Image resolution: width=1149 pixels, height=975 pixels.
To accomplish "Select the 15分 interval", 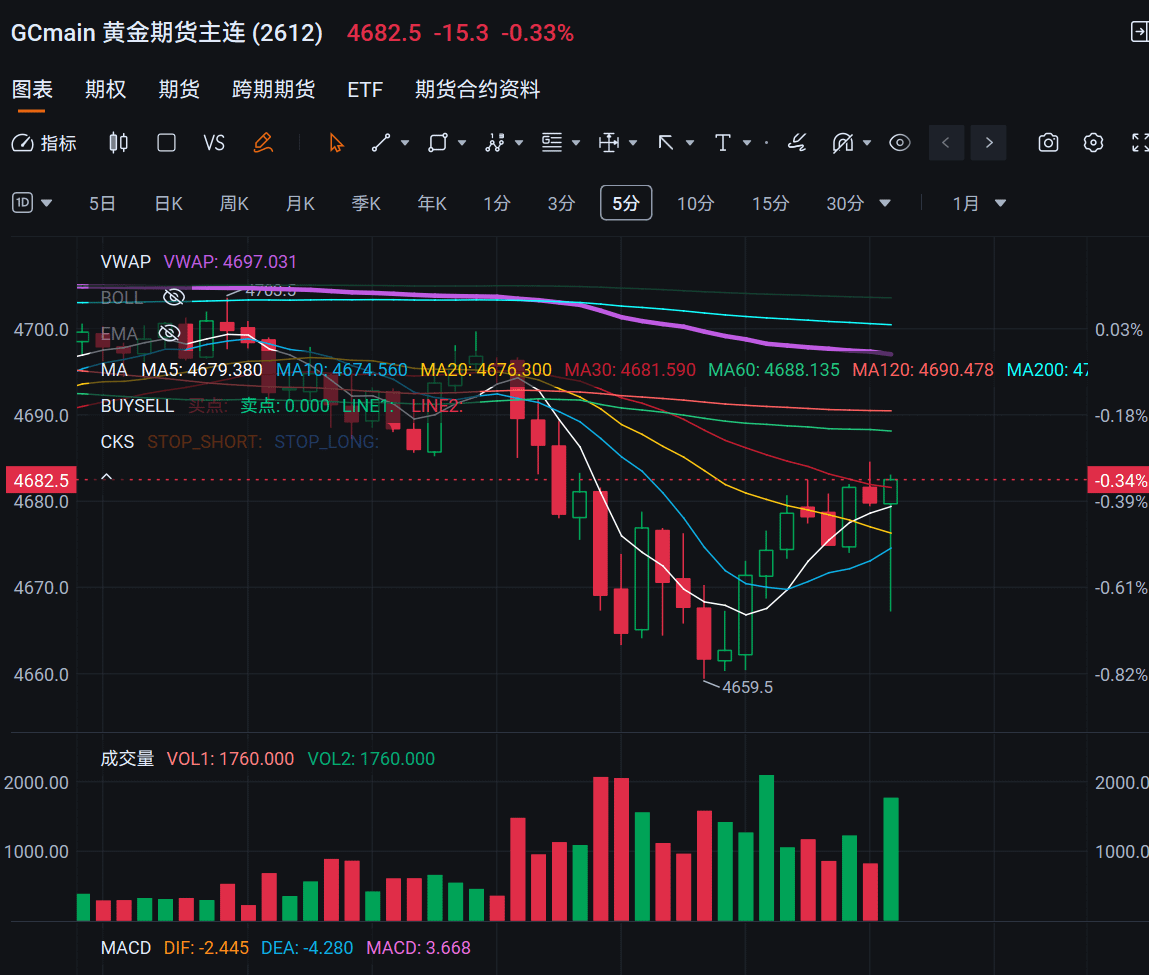I will [770, 204].
